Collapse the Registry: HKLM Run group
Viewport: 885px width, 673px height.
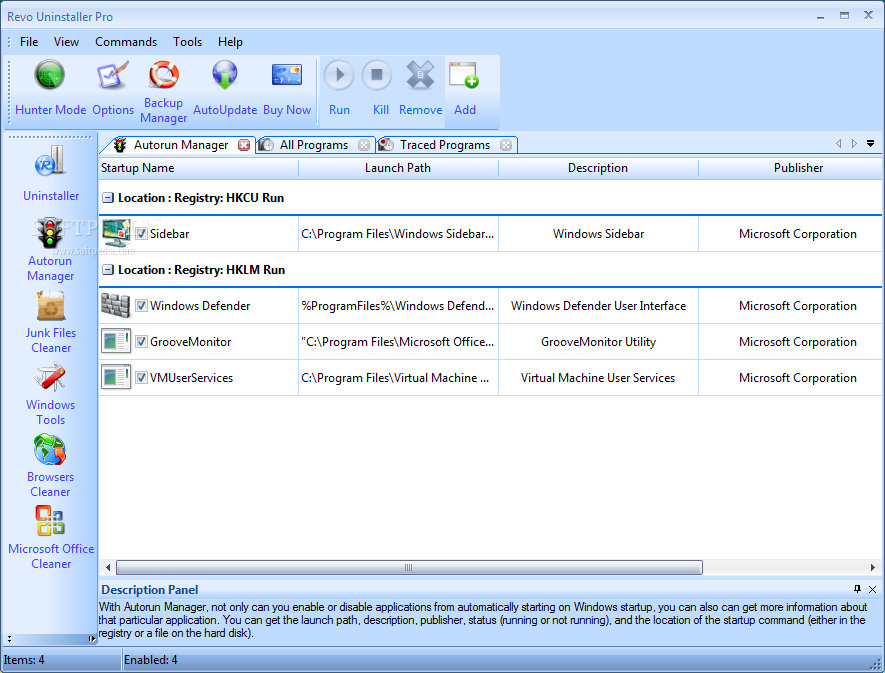pyautogui.click(x=108, y=270)
